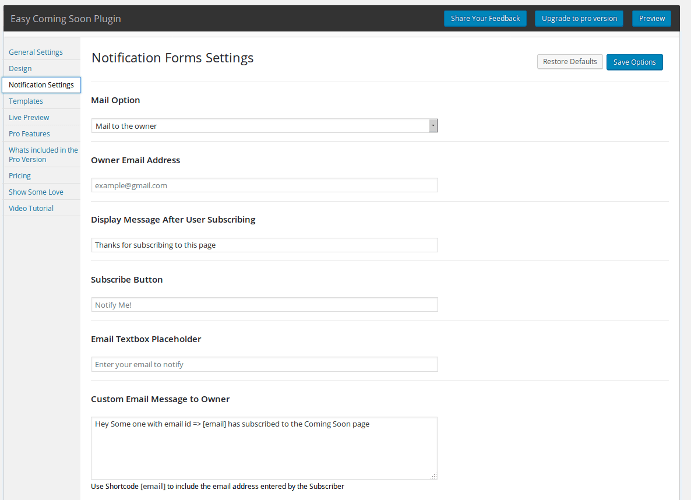Click the Mail Option dropdown arrow
Image resolution: width=691 pixels, height=500 pixels.
(x=433, y=126)
